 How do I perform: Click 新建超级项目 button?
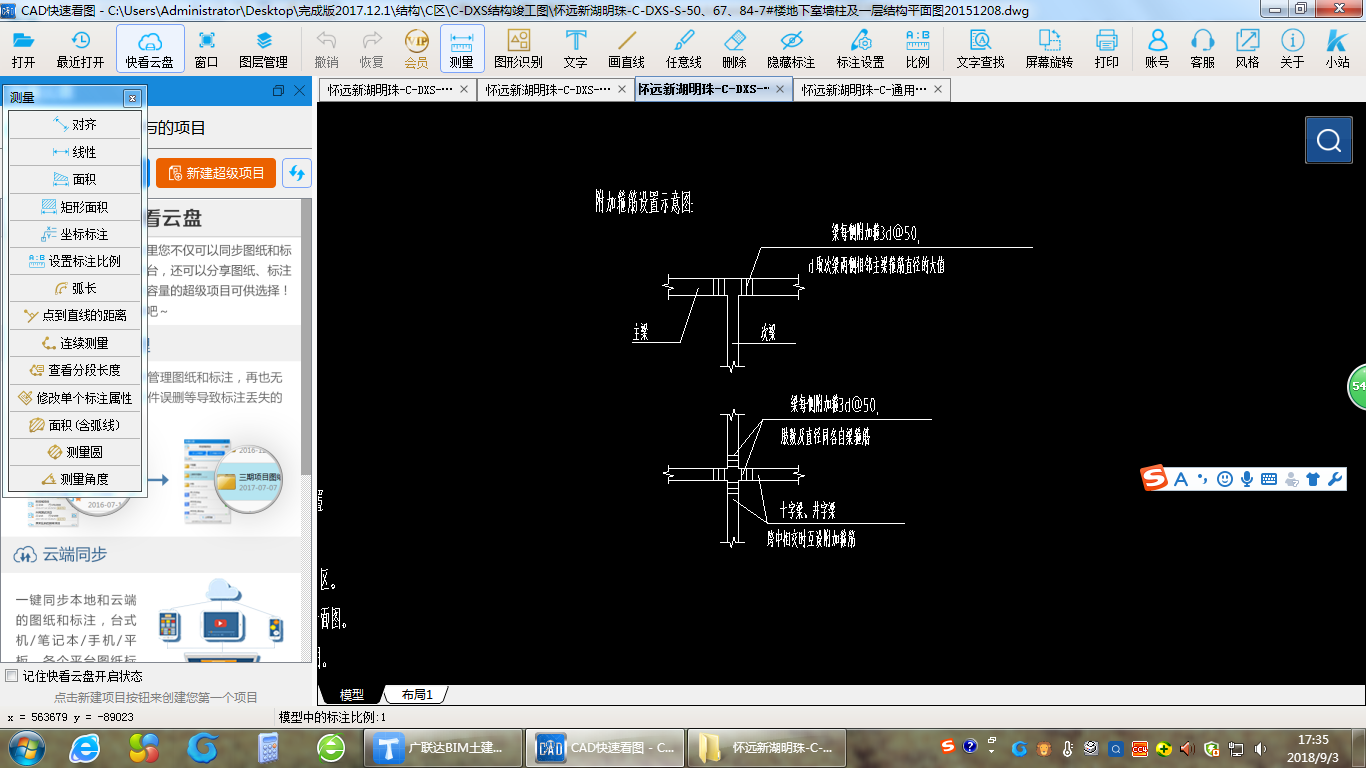(x=216, y=173)
